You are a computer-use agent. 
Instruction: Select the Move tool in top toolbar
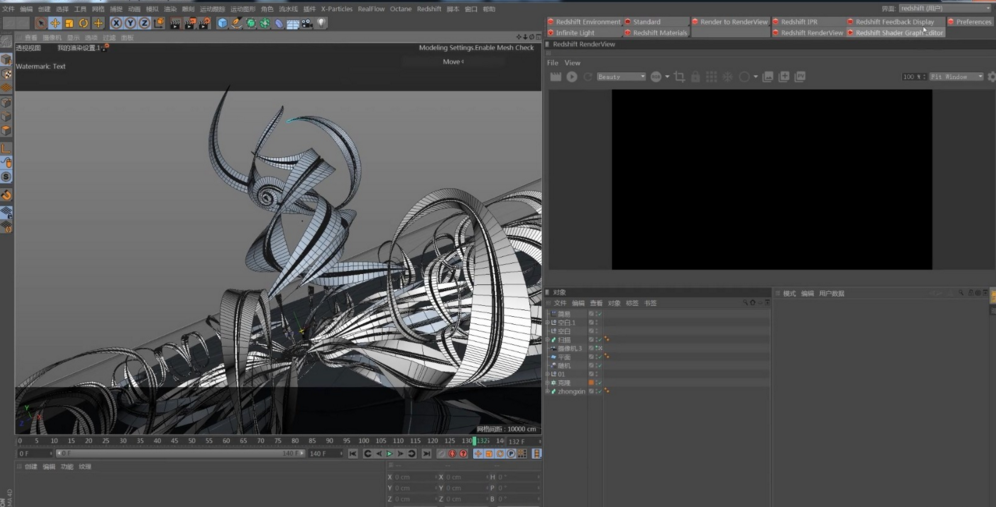coord(55,23)
